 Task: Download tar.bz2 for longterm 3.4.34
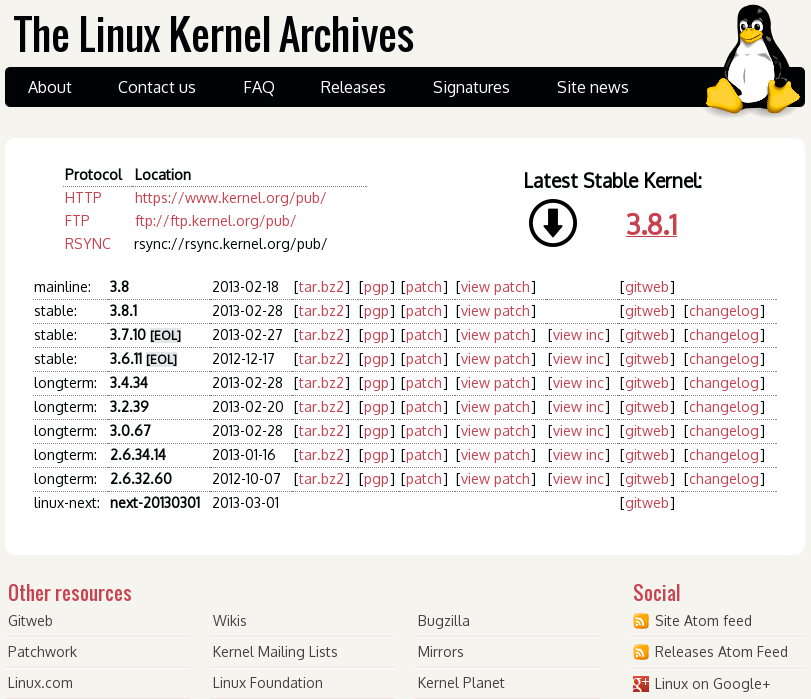tap(321, 383)
